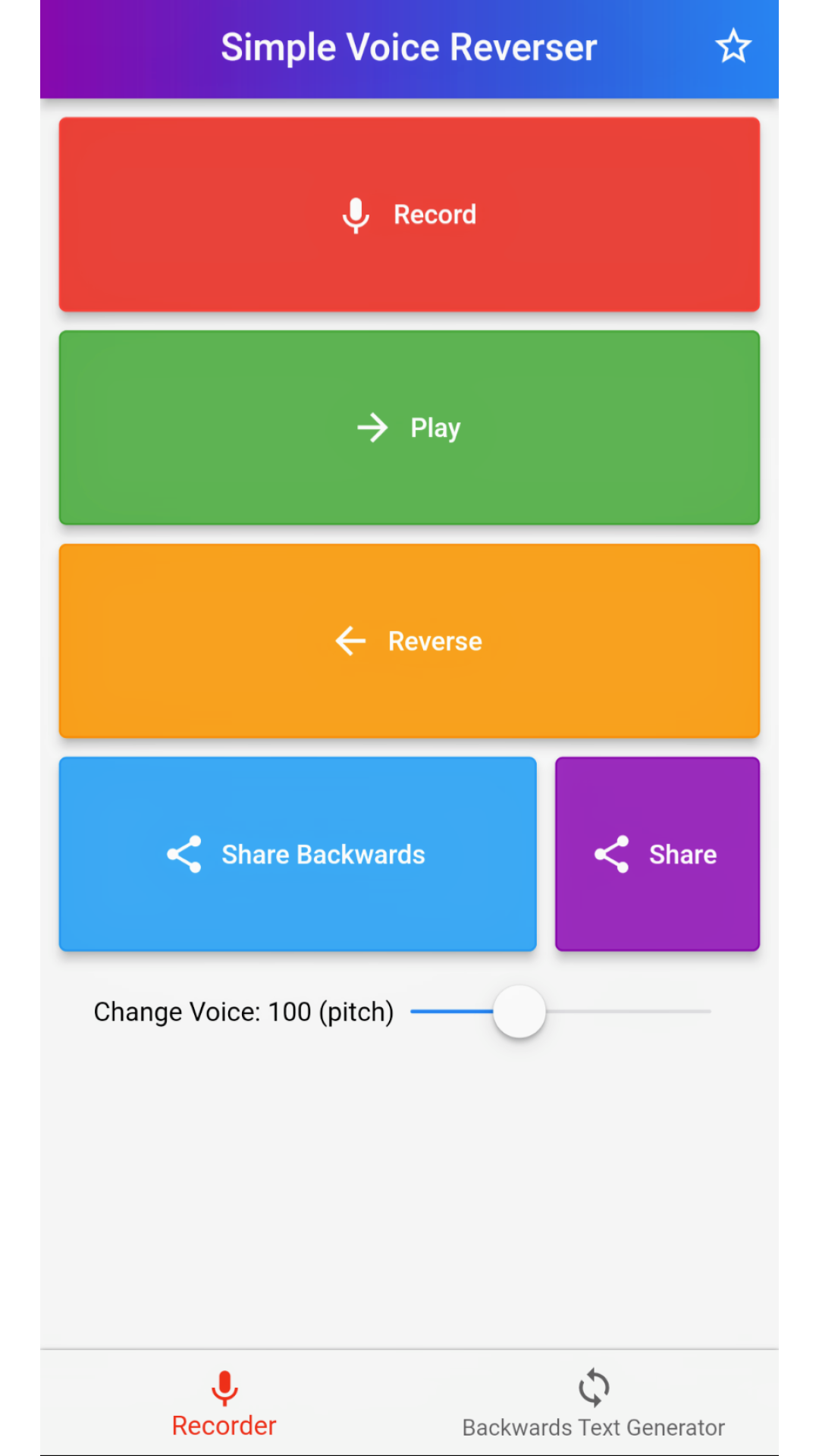Play the recording with green Play button
This screenshot has width=819, height=1456.
[409, 428]
